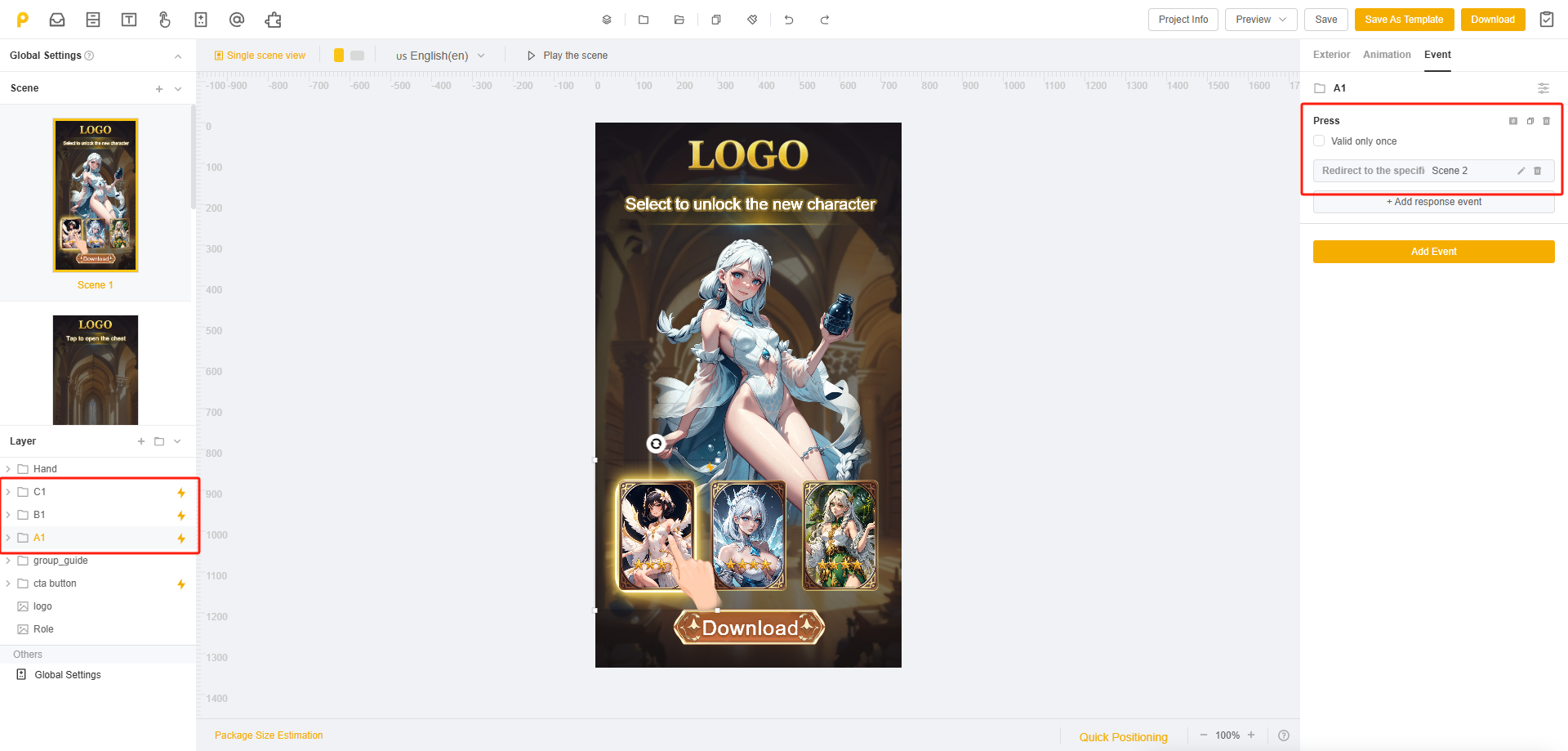Click the Add Event button
The width and height of the screenshot is (1568, 751).
tap(1433, 252)
